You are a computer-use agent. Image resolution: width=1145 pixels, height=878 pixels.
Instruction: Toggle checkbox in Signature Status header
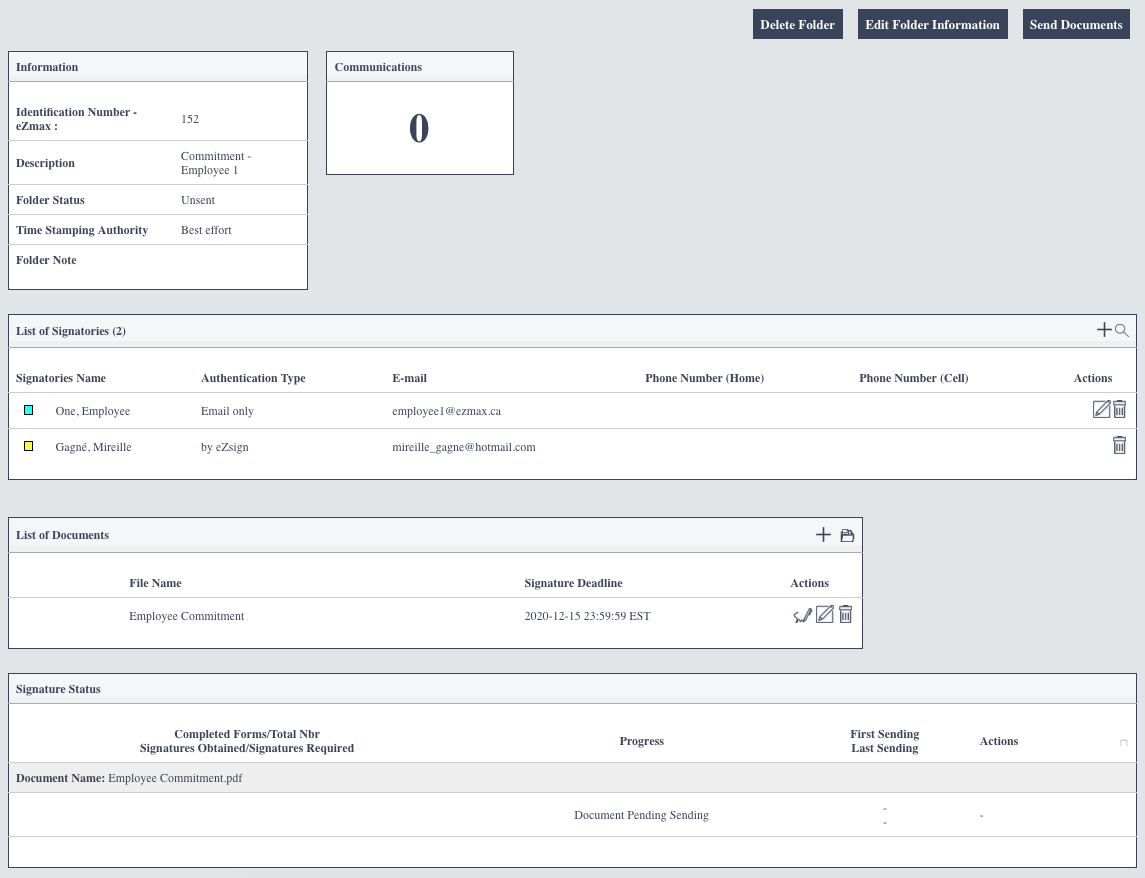pyautogui.click(x=1124, y=743)
